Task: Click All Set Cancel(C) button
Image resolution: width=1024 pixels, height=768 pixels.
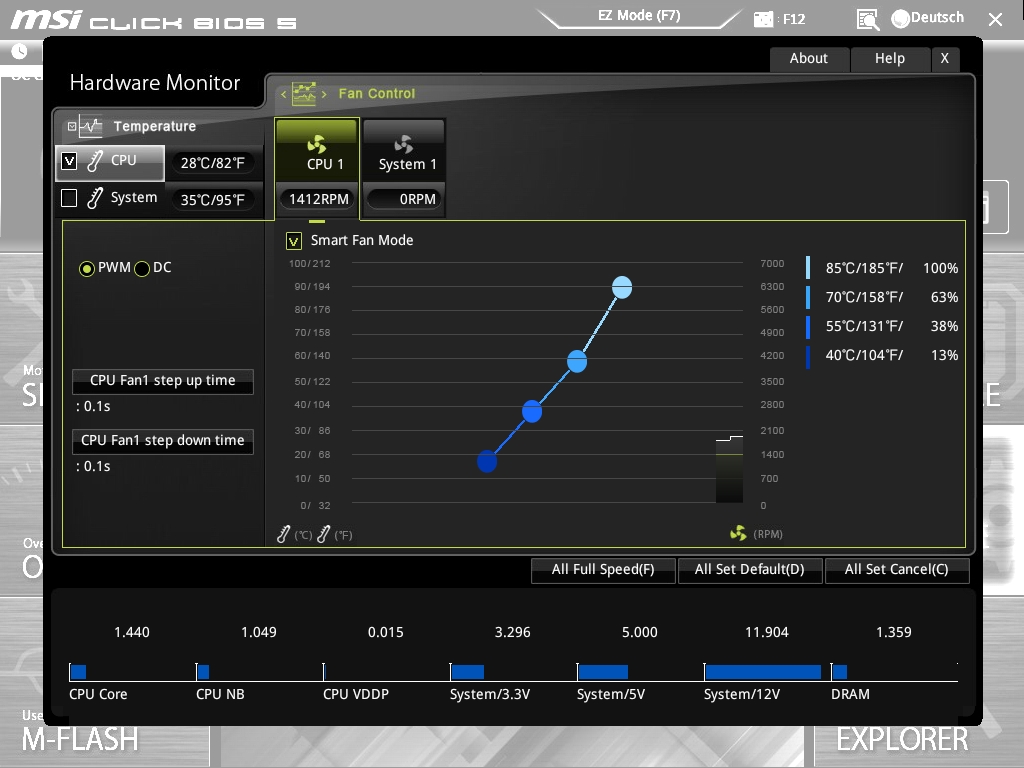Action: coord(897,569)
